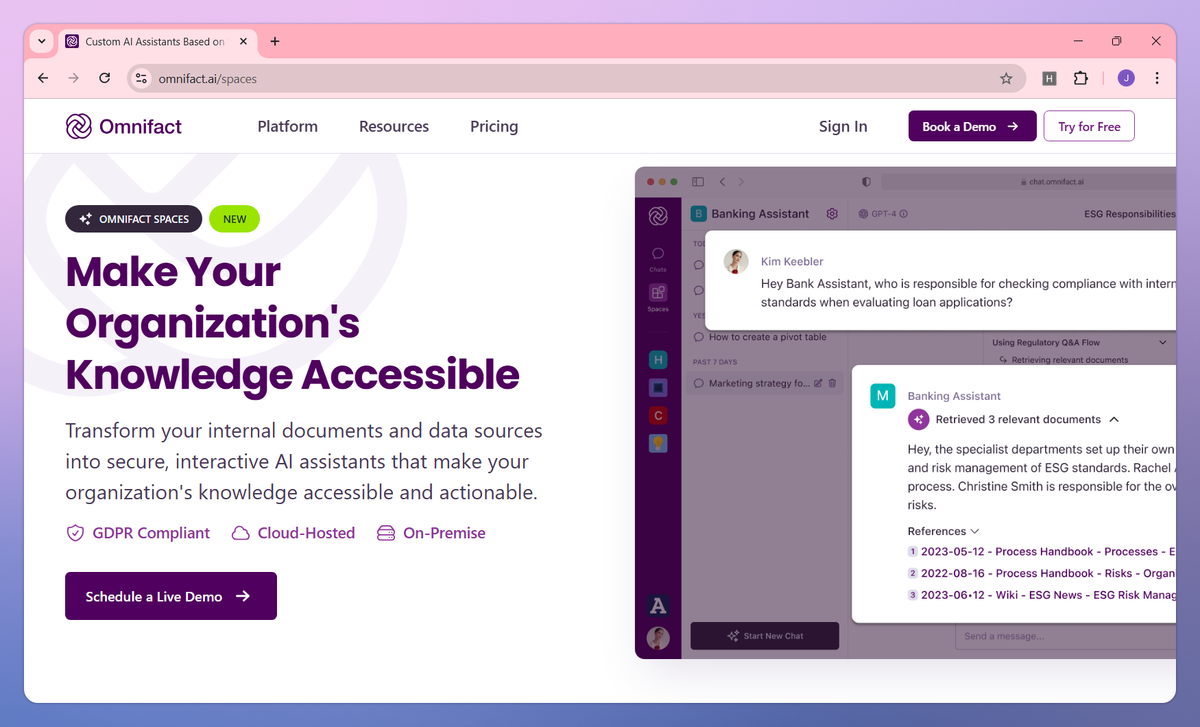The image size is (1200, 727).
Task: Close the Custom AI Assistants tab
Action: [243, 42]
